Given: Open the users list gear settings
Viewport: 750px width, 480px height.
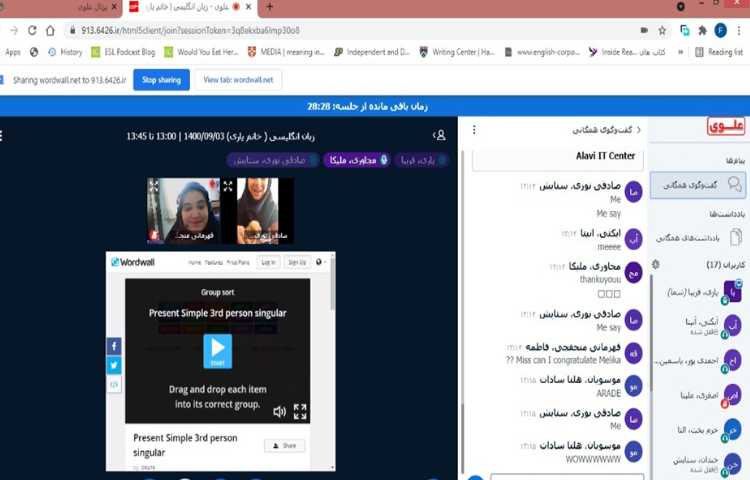Looking at the screenshot, I should pyautogui.click(x=656, y=264).
